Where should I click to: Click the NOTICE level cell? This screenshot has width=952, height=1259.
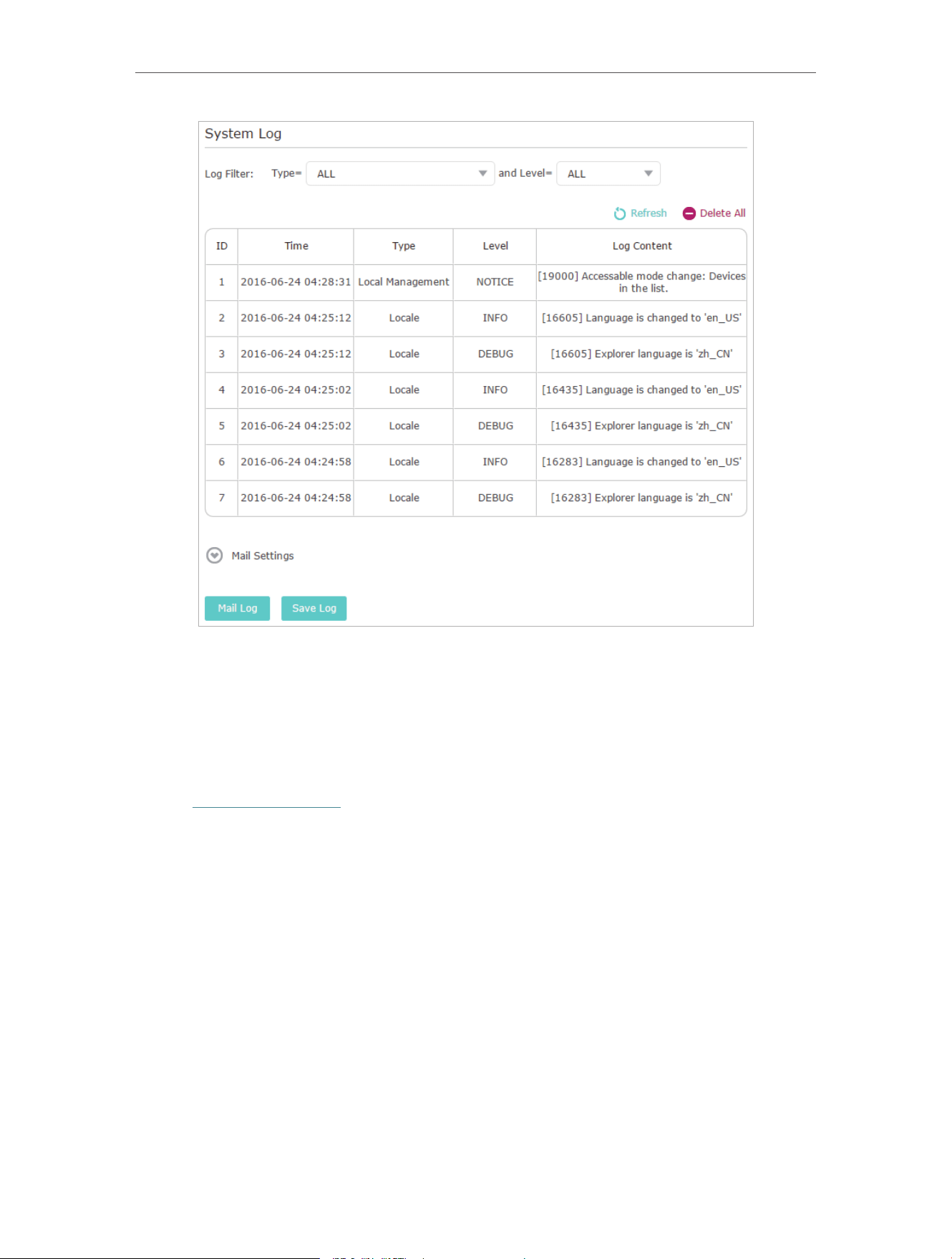[x=495, y=282]
